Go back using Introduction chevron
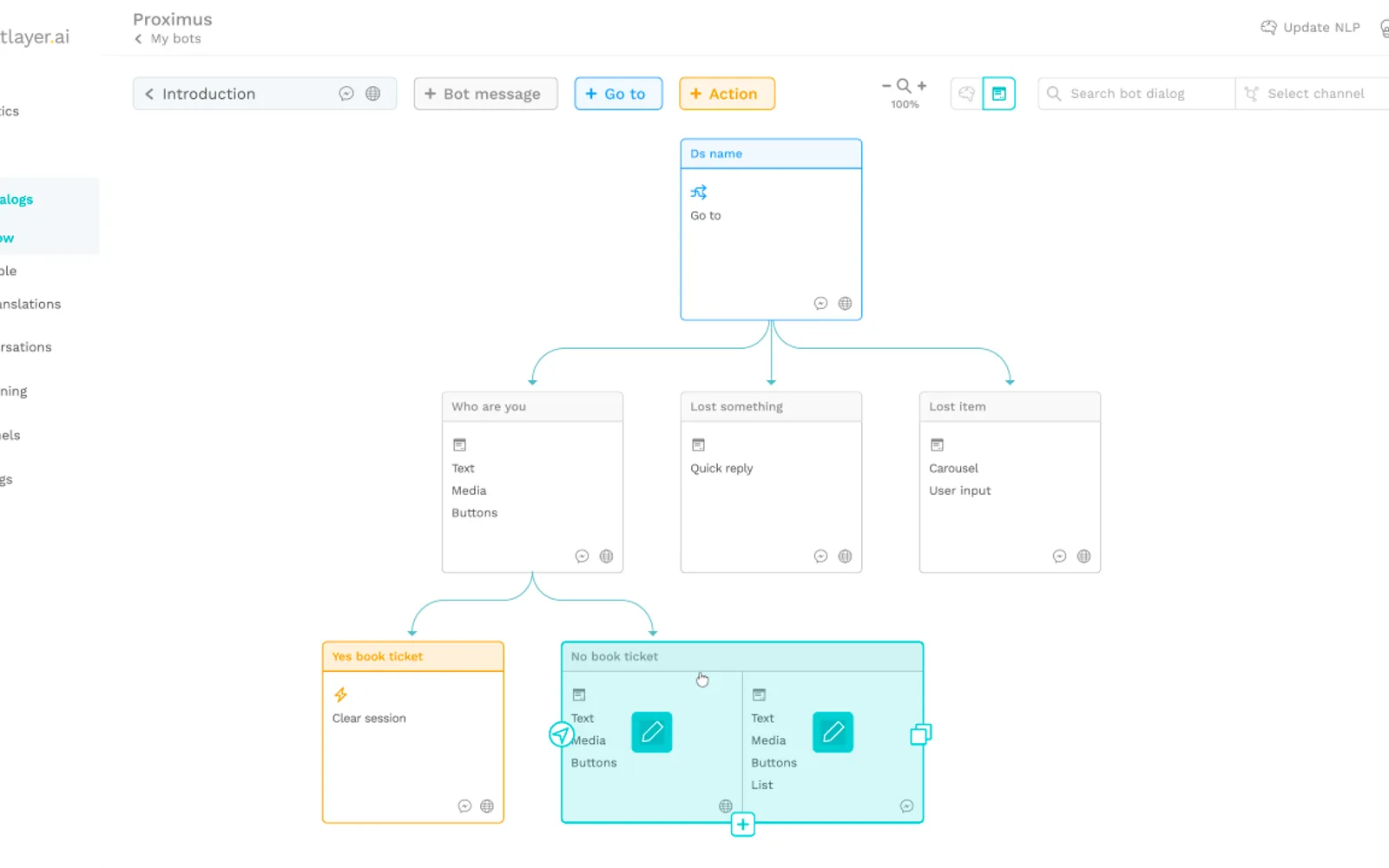 (x=149, y=94)
